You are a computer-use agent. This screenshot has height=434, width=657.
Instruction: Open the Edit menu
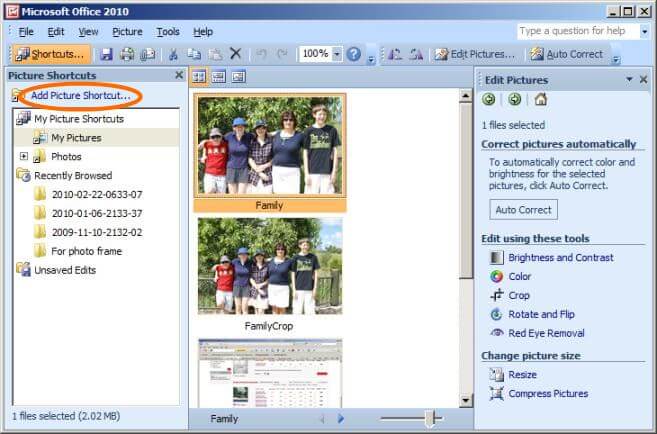tap(56, 32)
